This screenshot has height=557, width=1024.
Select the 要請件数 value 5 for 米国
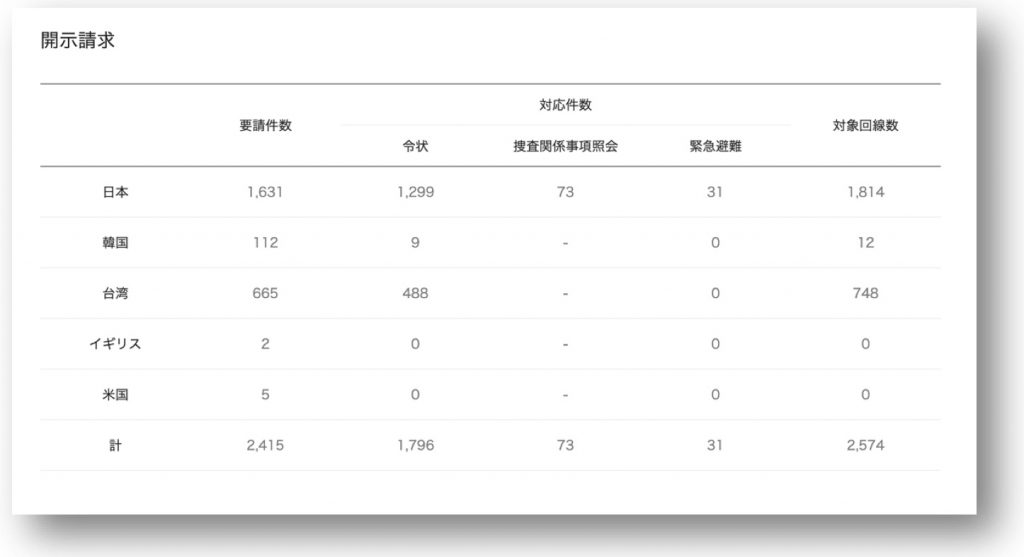point(265,394)
